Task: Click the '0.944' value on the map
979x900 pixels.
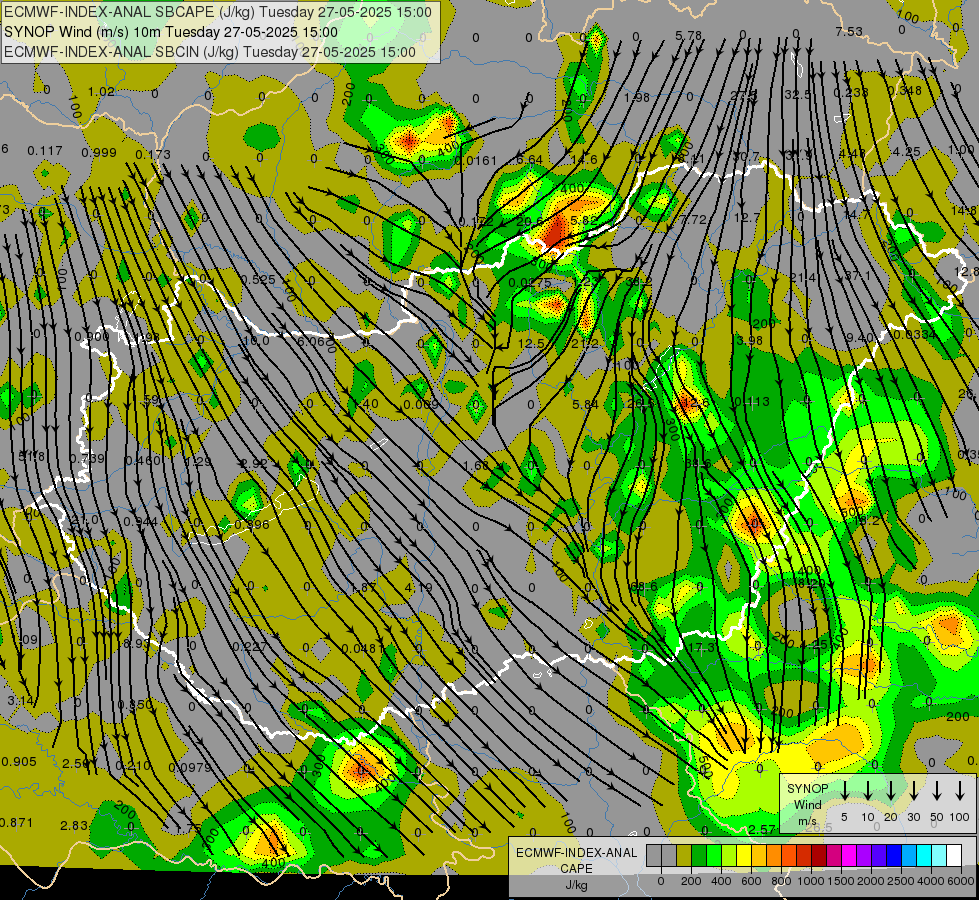Action: click(x=140, y=522)
